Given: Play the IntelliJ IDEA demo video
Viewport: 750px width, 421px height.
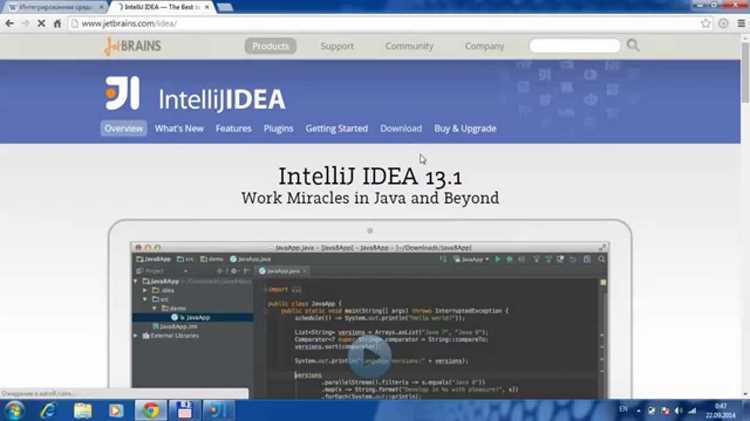Looking at the screenshot, I should tap(369, 356).
